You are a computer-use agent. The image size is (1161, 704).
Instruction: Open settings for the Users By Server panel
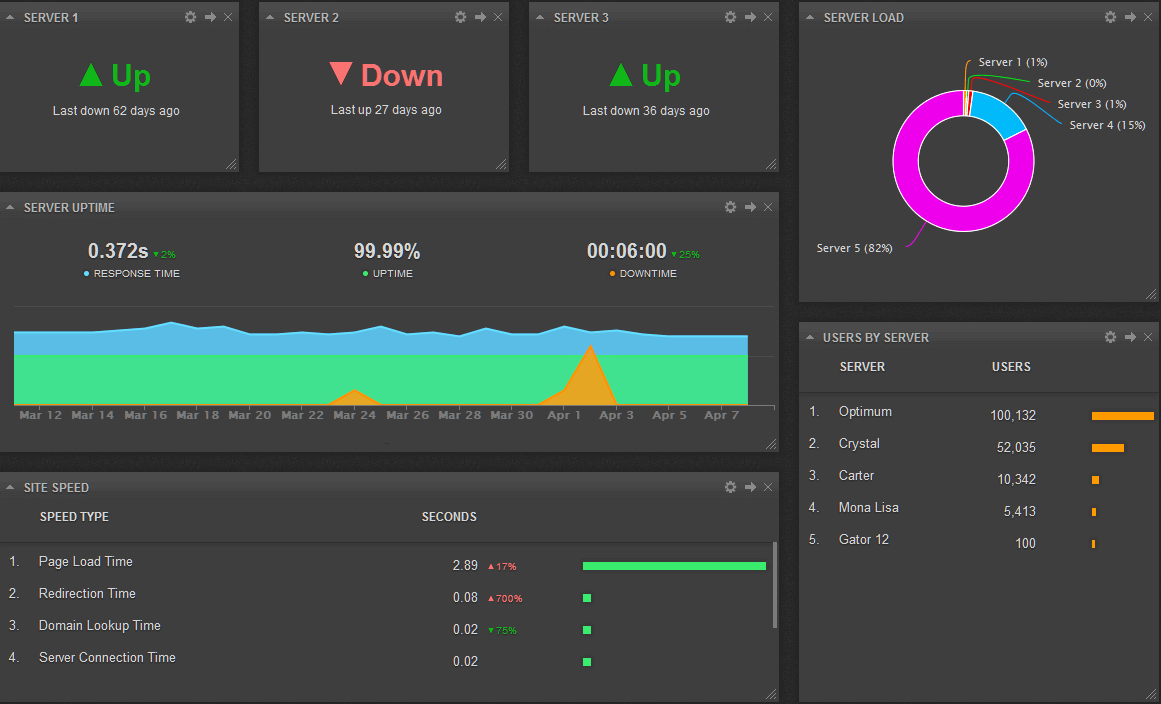coord(1110,337)
